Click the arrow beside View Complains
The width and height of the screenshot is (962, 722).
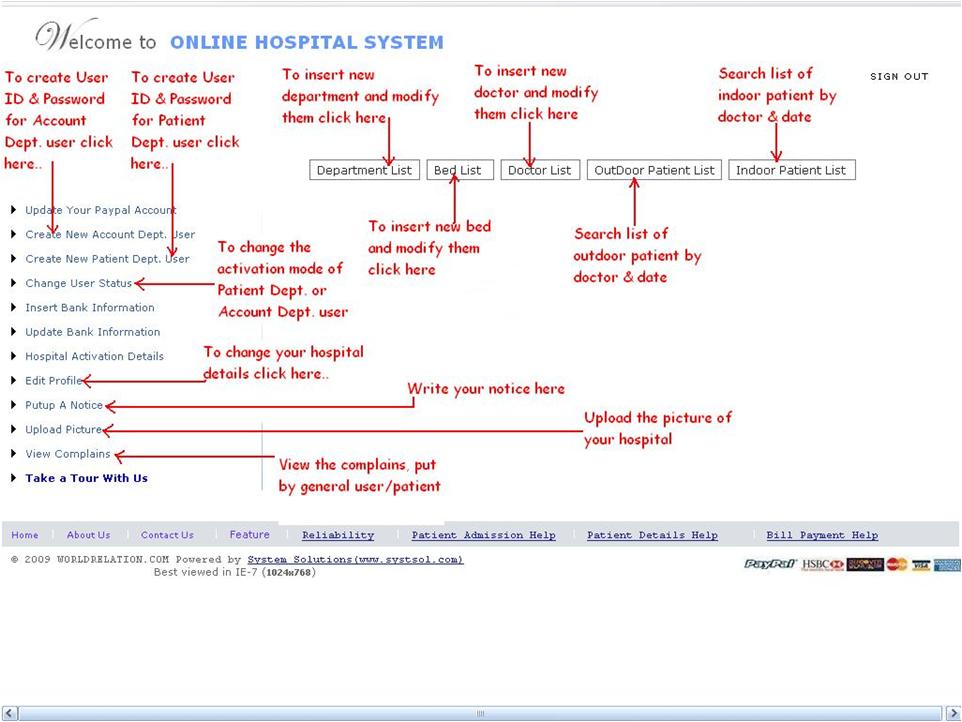[x=13, y=454]
